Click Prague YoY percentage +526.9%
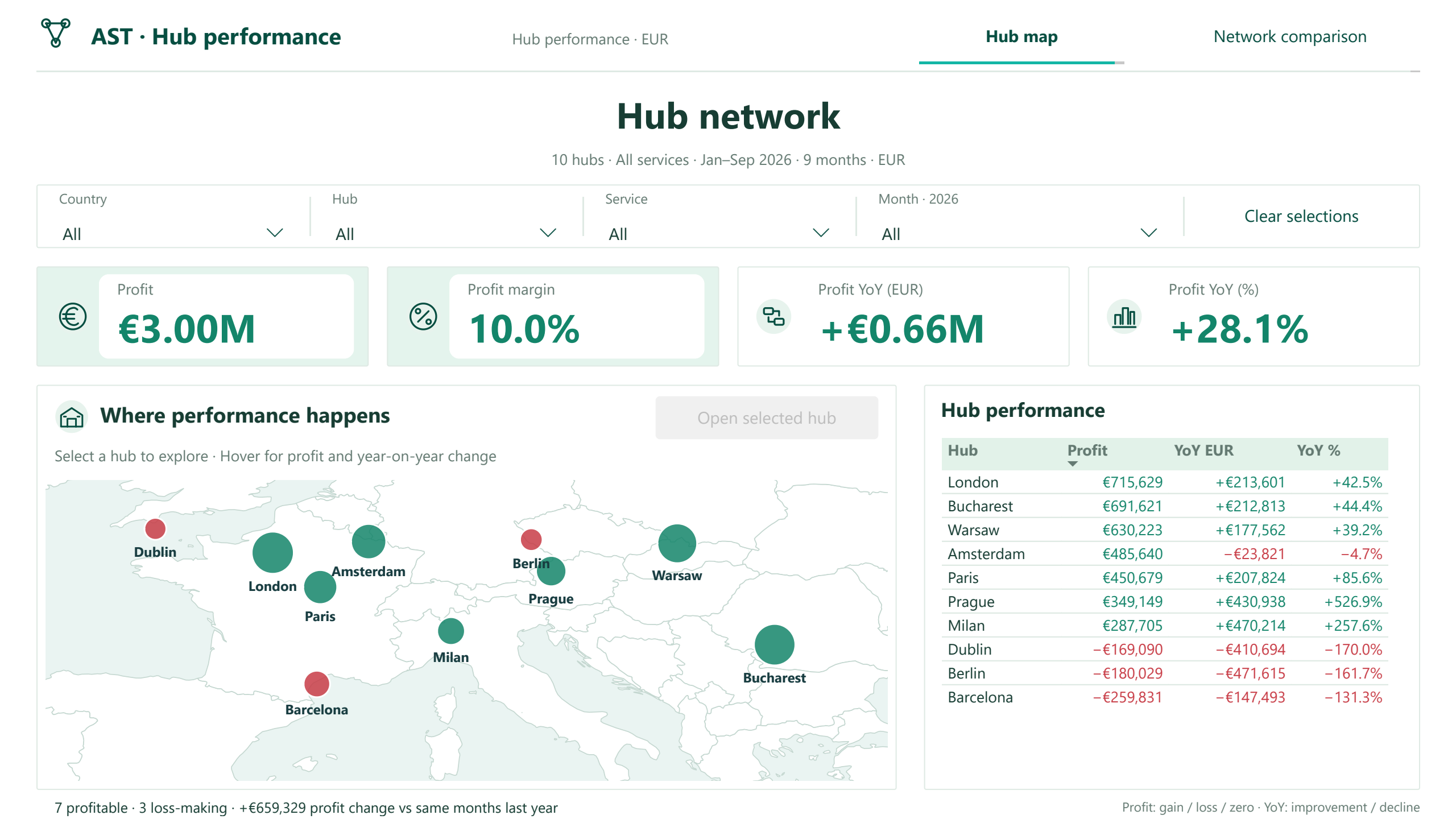Viewport: 1456px width, 819px height. click(x=1353, y=602)
